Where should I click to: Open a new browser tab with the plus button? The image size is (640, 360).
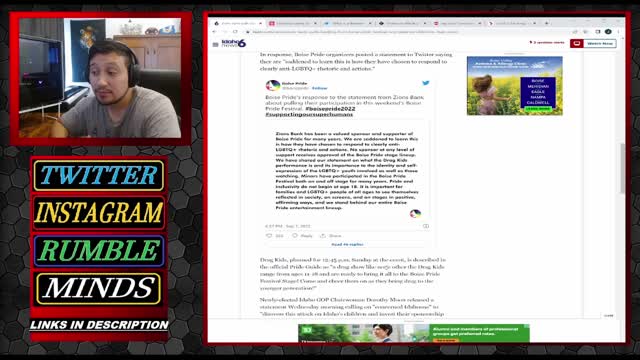(x=547, y=23)
